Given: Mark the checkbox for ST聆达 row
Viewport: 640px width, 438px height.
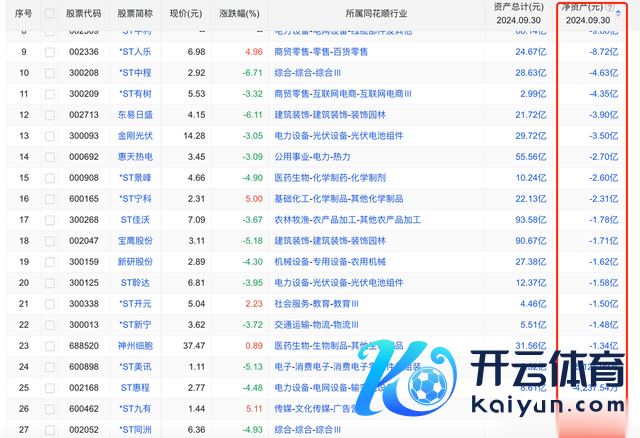Looking at the screenshot, I should tap(50, 282).
